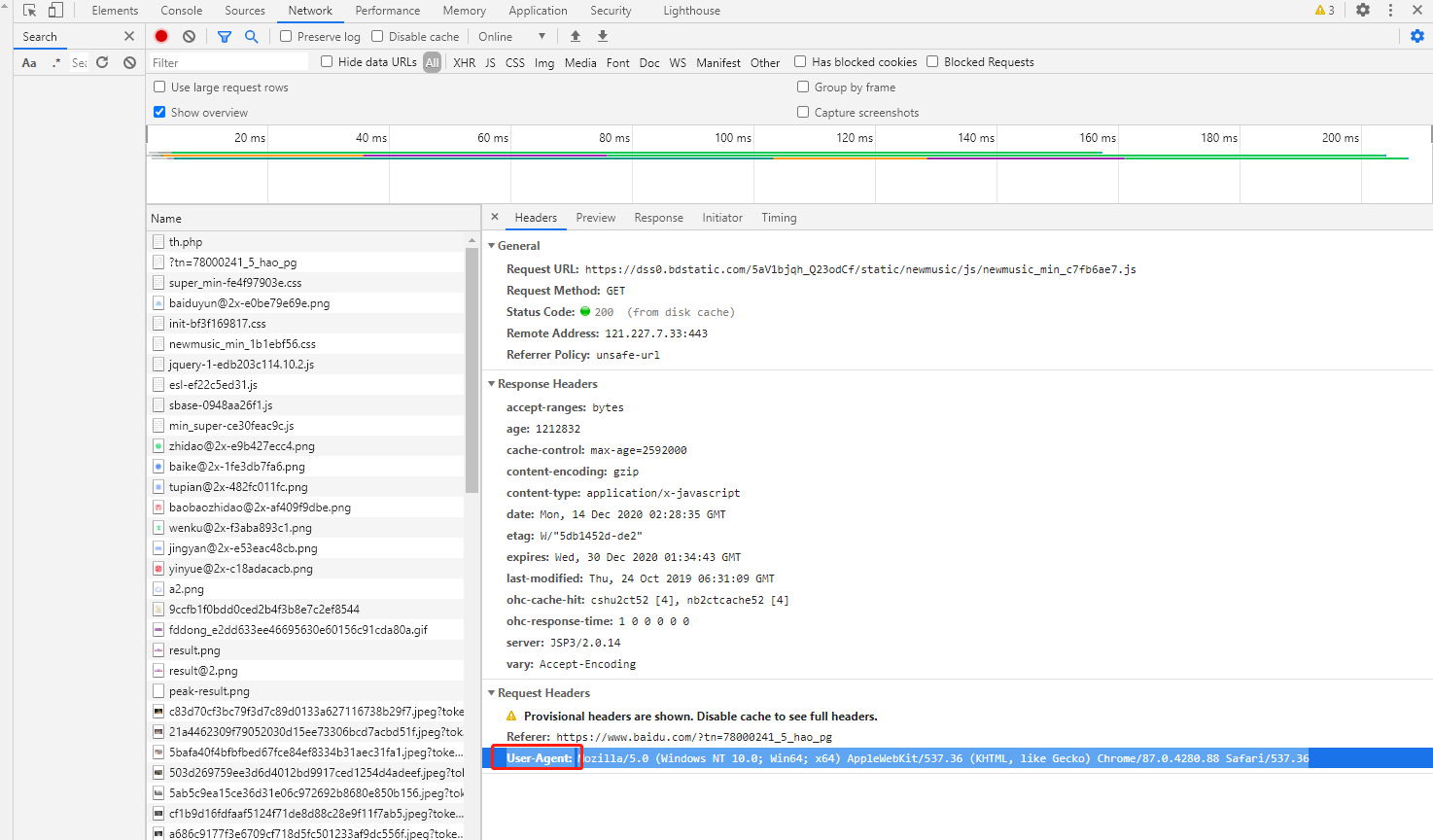
Task: Export HAR file
Action: click(x=603, y=35)
